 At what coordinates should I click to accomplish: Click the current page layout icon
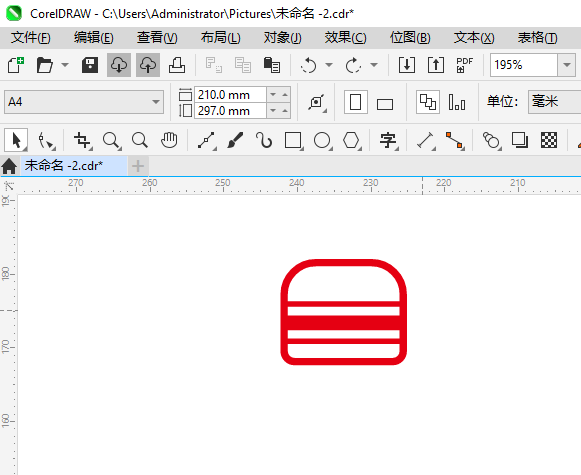point(457,102)
